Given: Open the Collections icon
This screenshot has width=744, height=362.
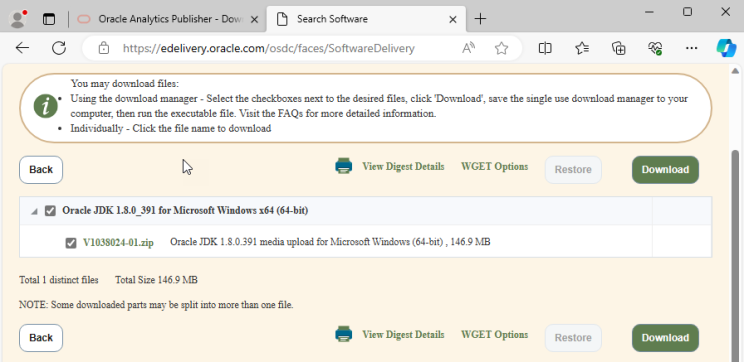Looking at the screenshot, I should click(619, 48).
